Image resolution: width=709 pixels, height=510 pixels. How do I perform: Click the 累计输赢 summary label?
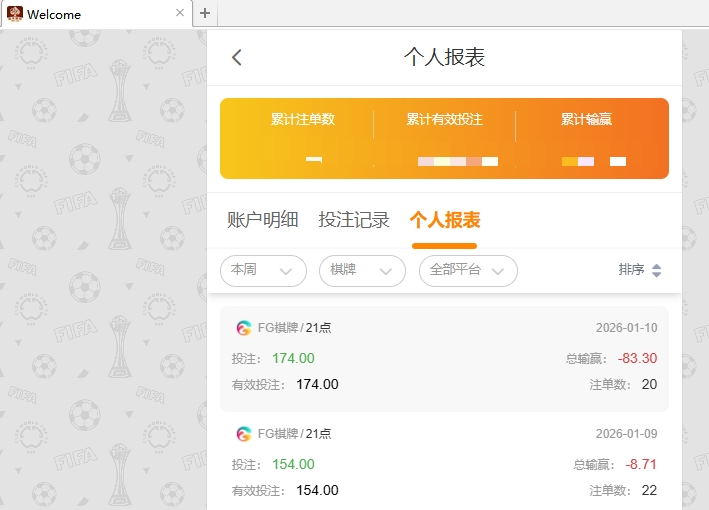pyautogui.click(x=586, y=119)
